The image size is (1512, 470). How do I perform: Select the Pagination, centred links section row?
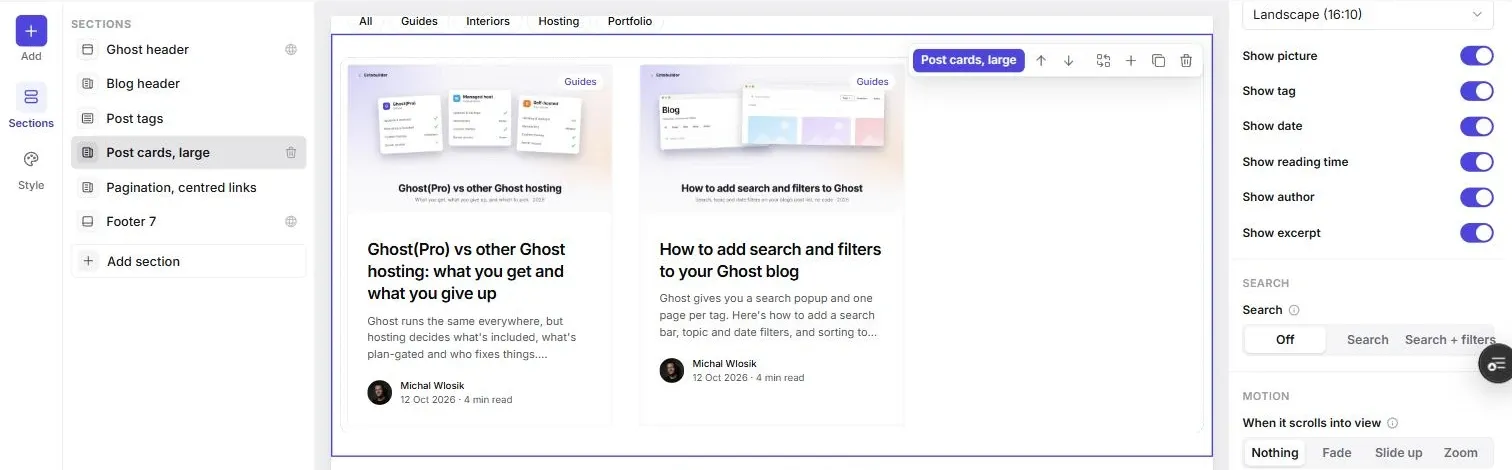click(188, 187)
